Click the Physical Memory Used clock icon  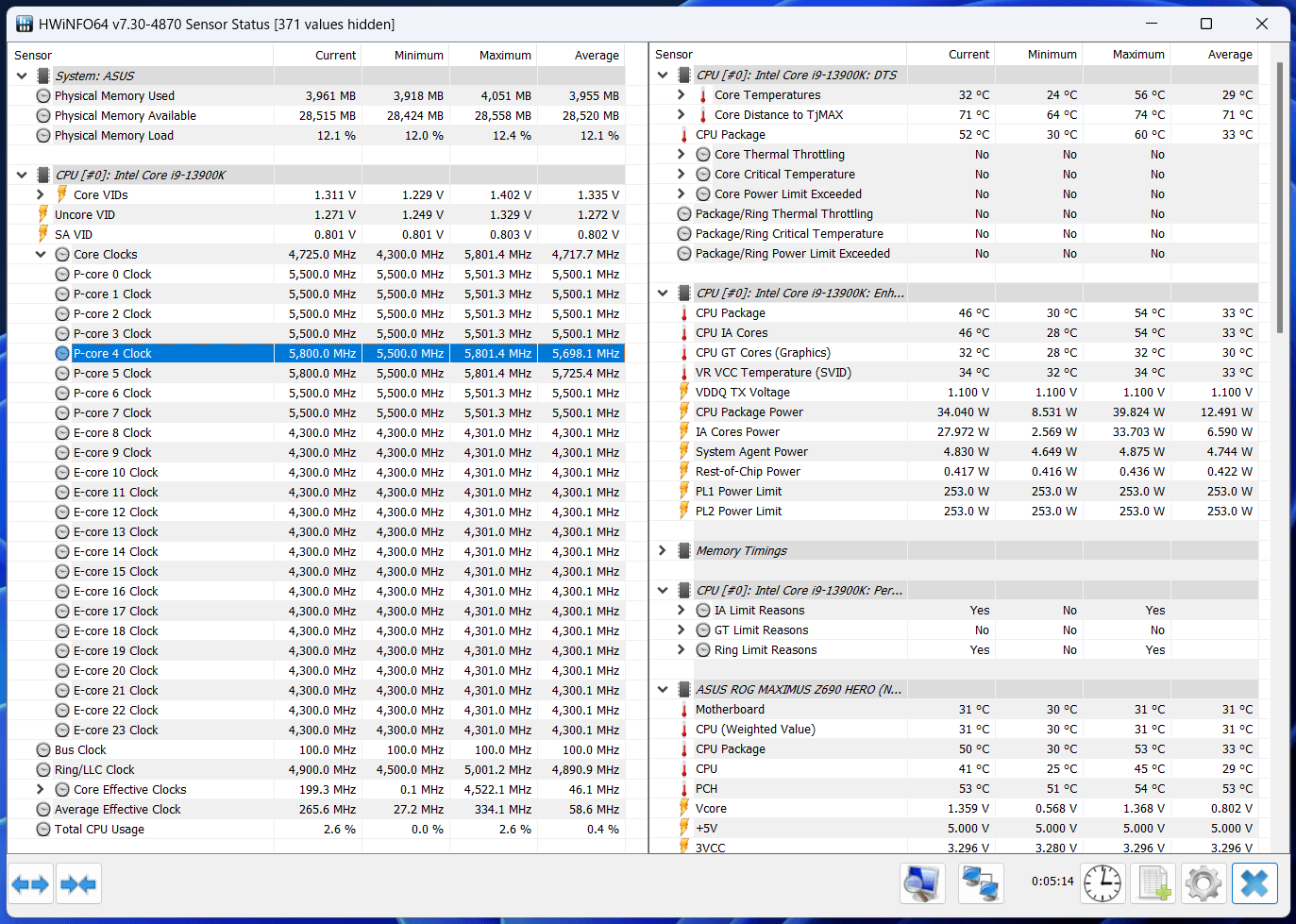click(x=43, y=95)
